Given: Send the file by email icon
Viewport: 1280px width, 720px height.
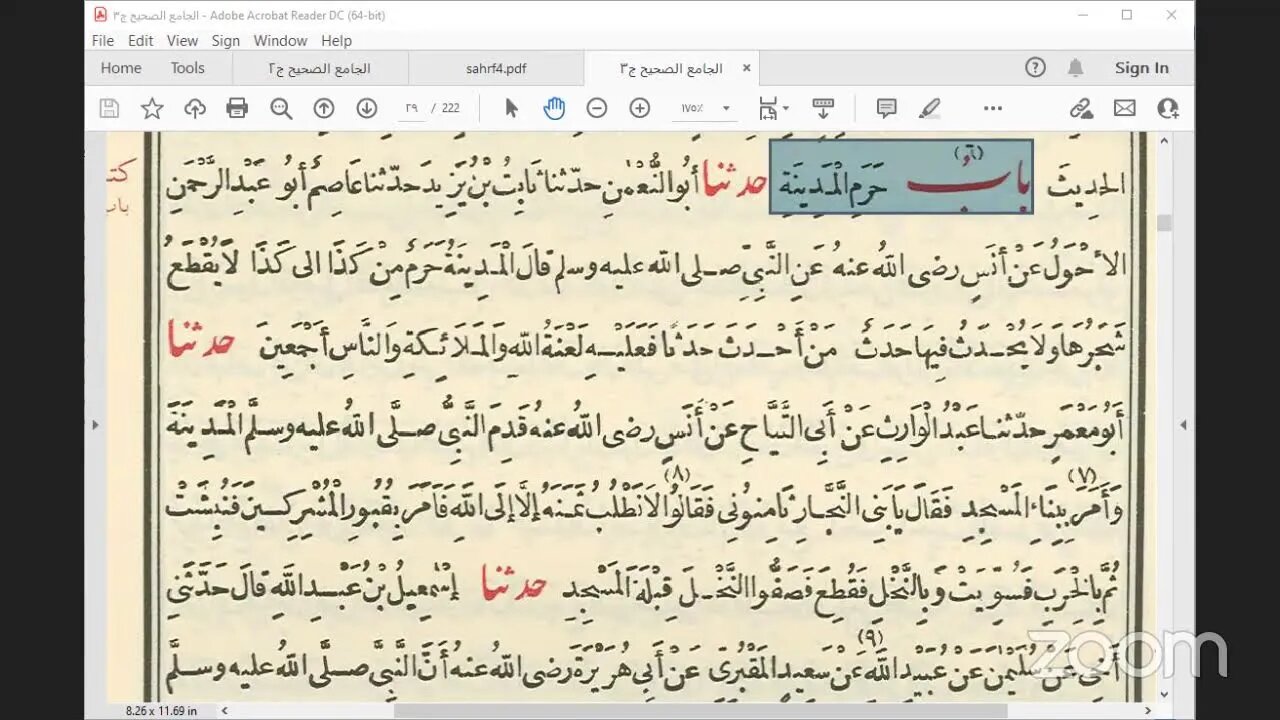Looking at the screenshot, I should click(1125, 108).
